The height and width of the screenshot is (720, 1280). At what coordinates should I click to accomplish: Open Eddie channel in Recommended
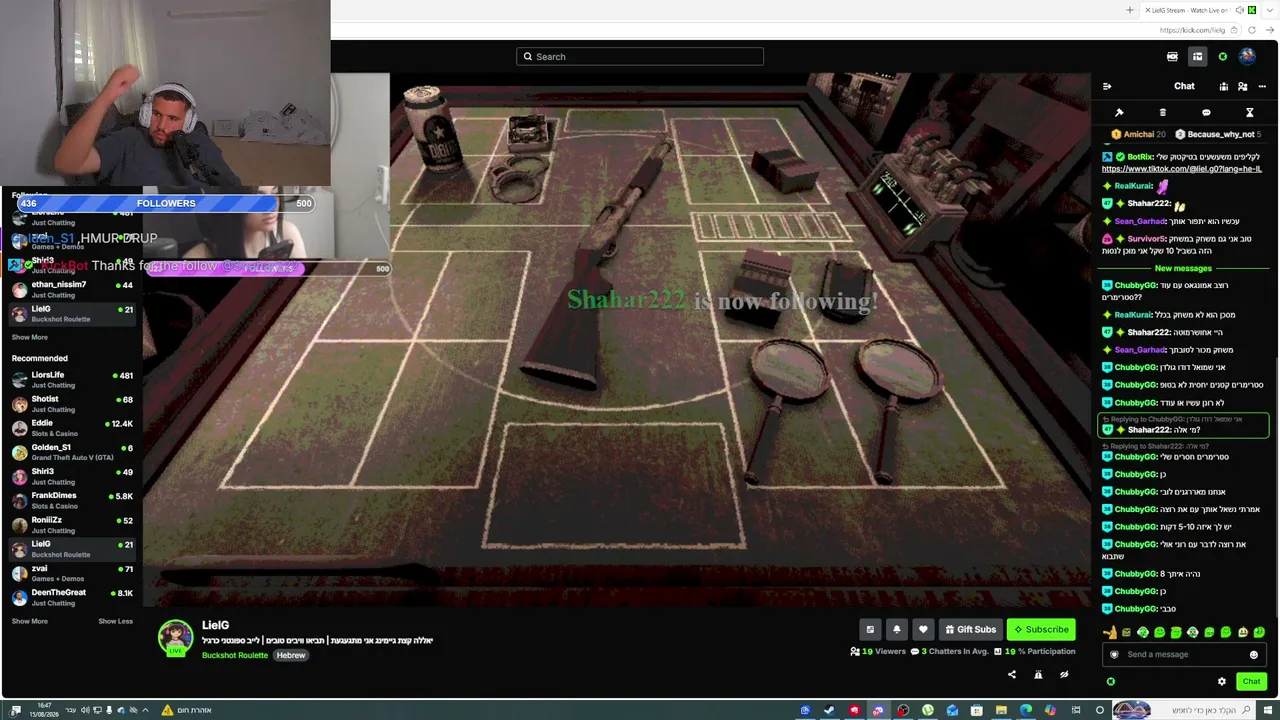click(x=72, y=428)
